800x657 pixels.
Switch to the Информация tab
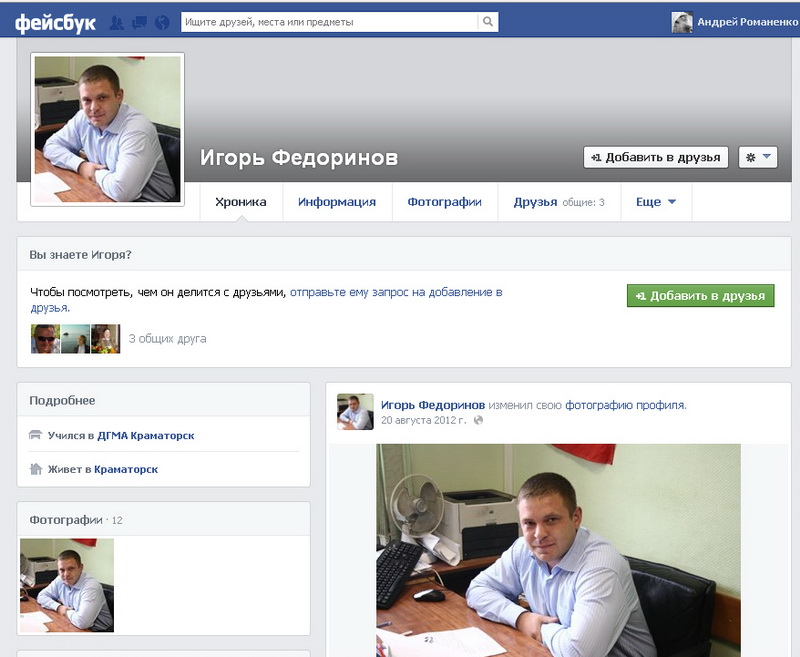pyautogui.click(x=337, y=202)
